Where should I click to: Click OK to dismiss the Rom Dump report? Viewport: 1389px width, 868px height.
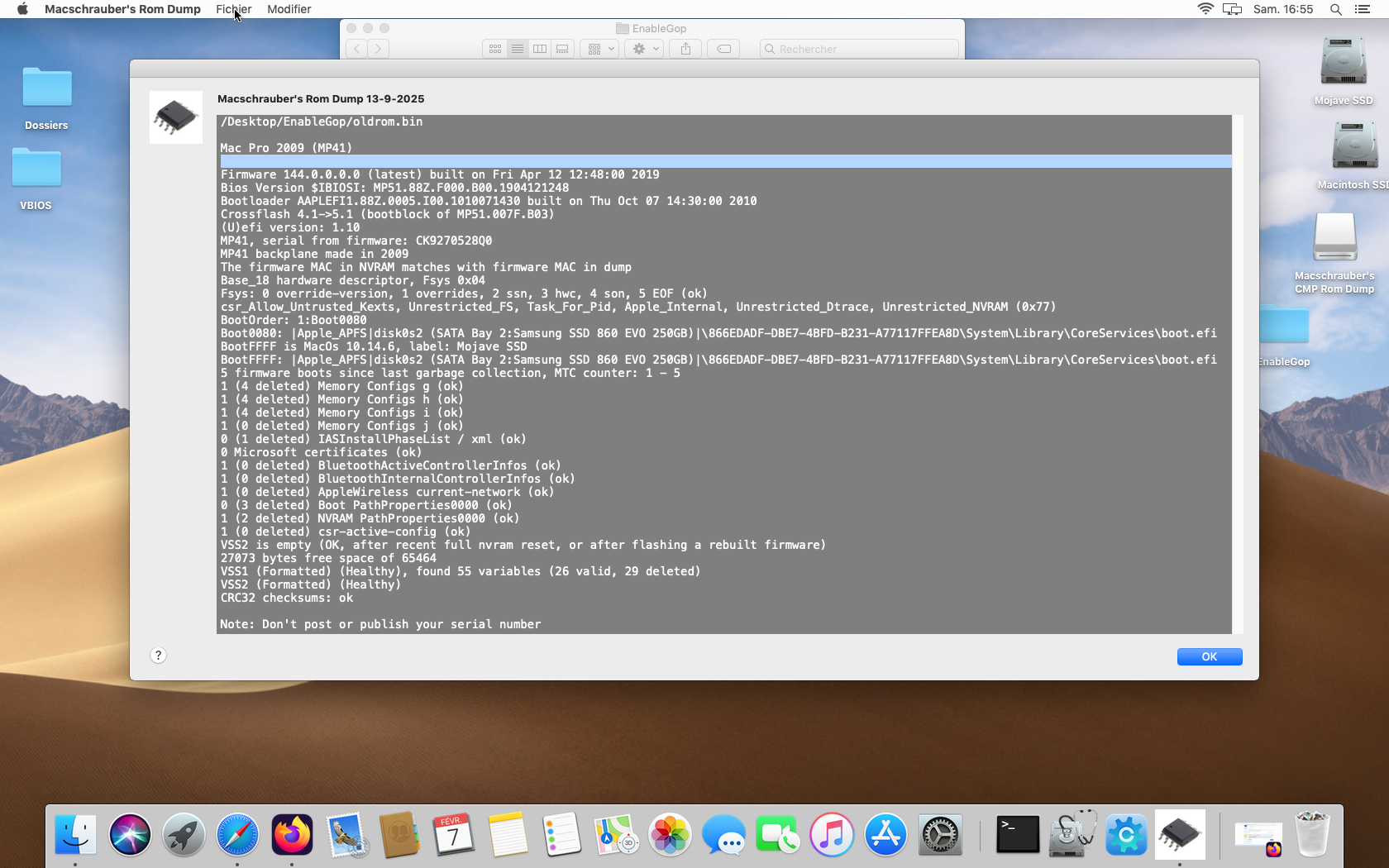point(1210,656)
